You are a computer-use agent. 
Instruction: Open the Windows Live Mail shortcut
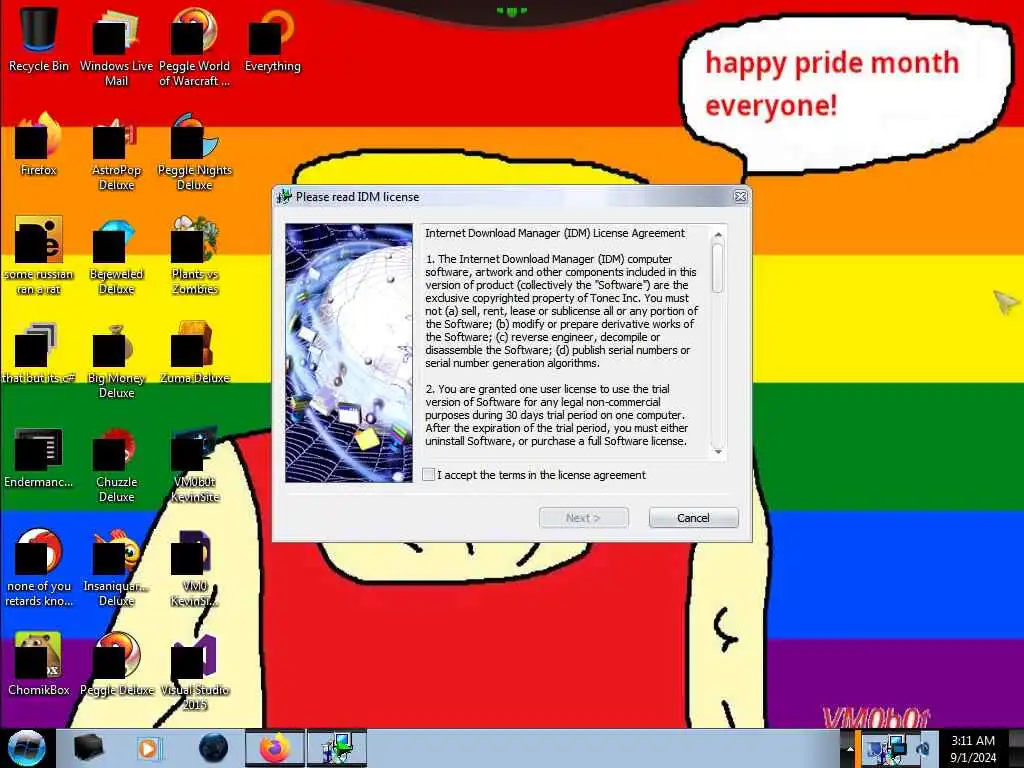click(116, 47)
